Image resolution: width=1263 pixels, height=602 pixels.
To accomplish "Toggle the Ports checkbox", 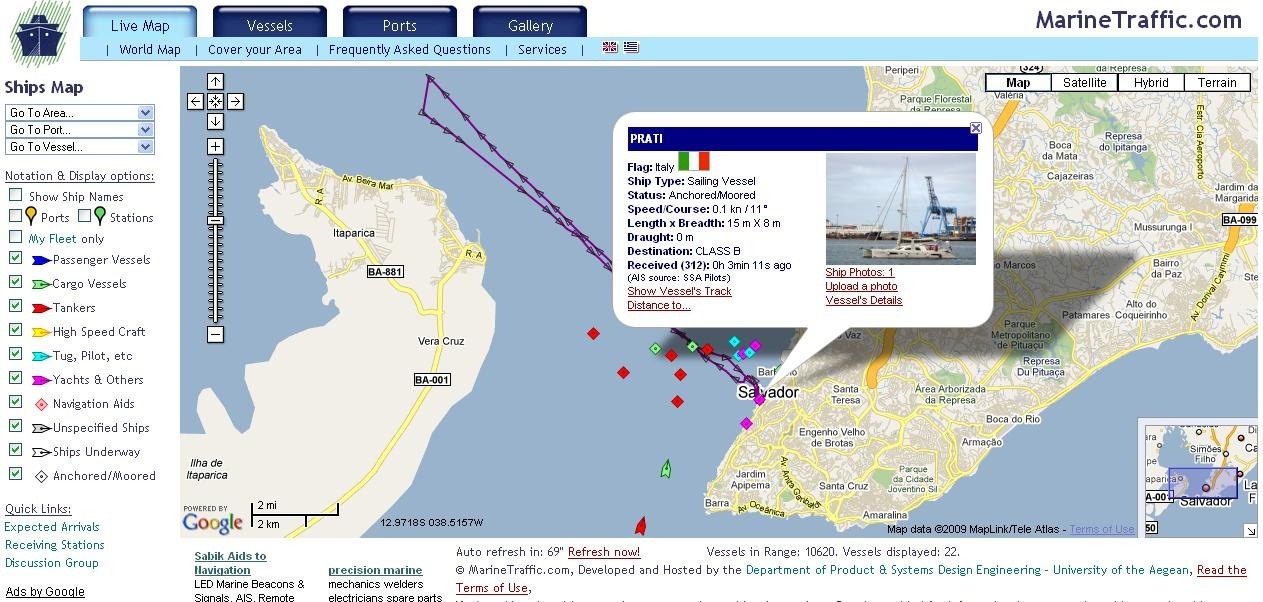I will pos(15,216).
